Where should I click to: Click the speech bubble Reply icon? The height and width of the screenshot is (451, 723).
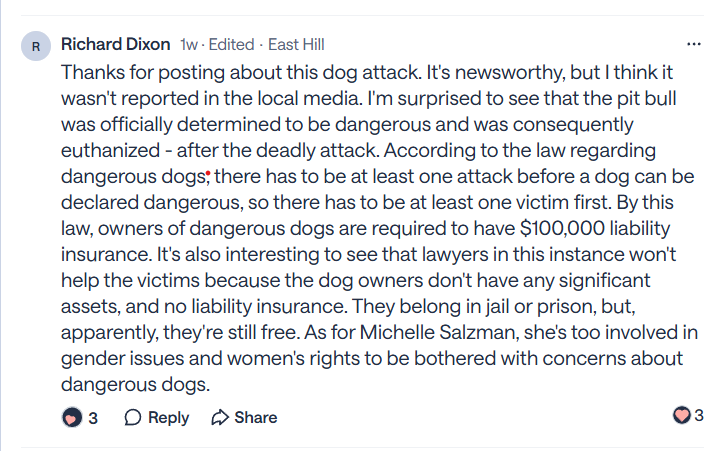pos(132,417)
